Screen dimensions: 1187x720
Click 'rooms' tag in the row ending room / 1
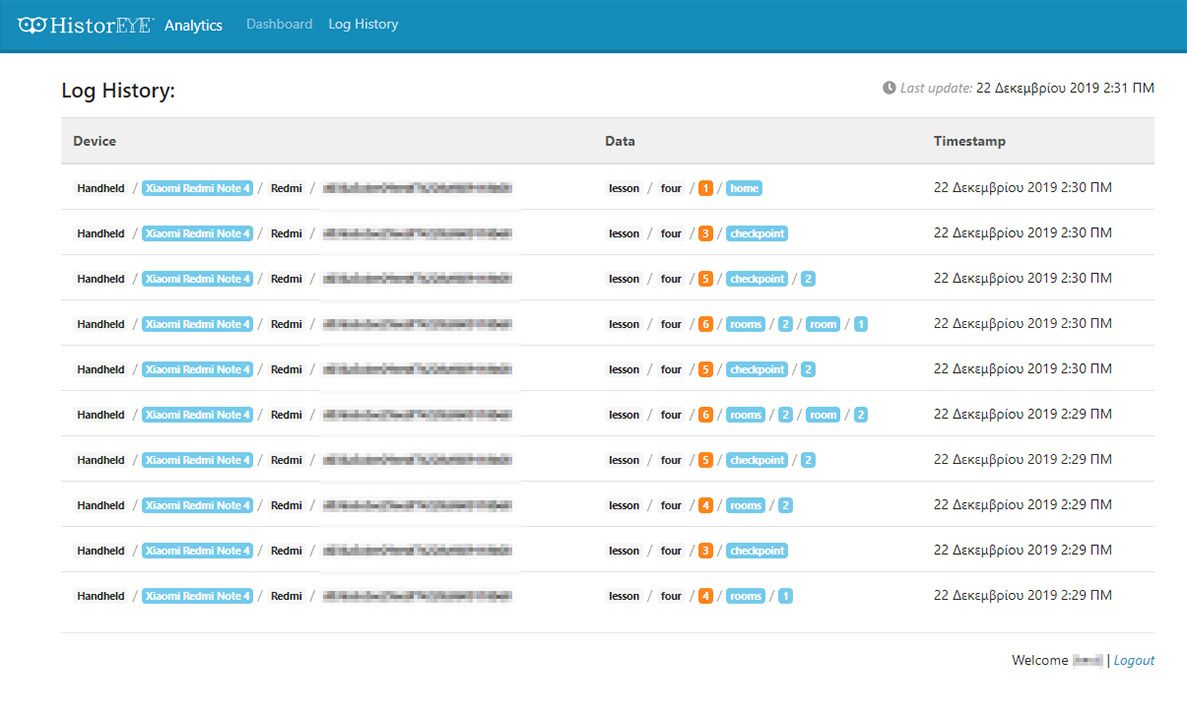[x=746, y=324]
